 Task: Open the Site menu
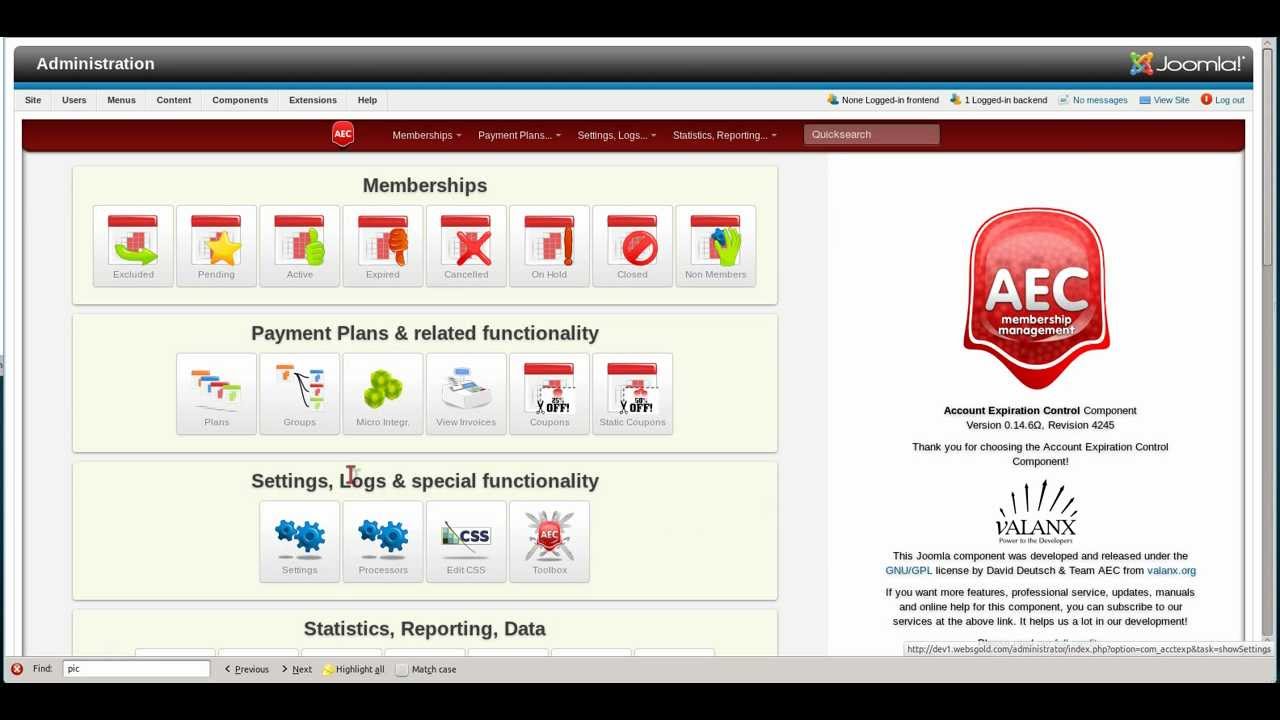[33, 100]
